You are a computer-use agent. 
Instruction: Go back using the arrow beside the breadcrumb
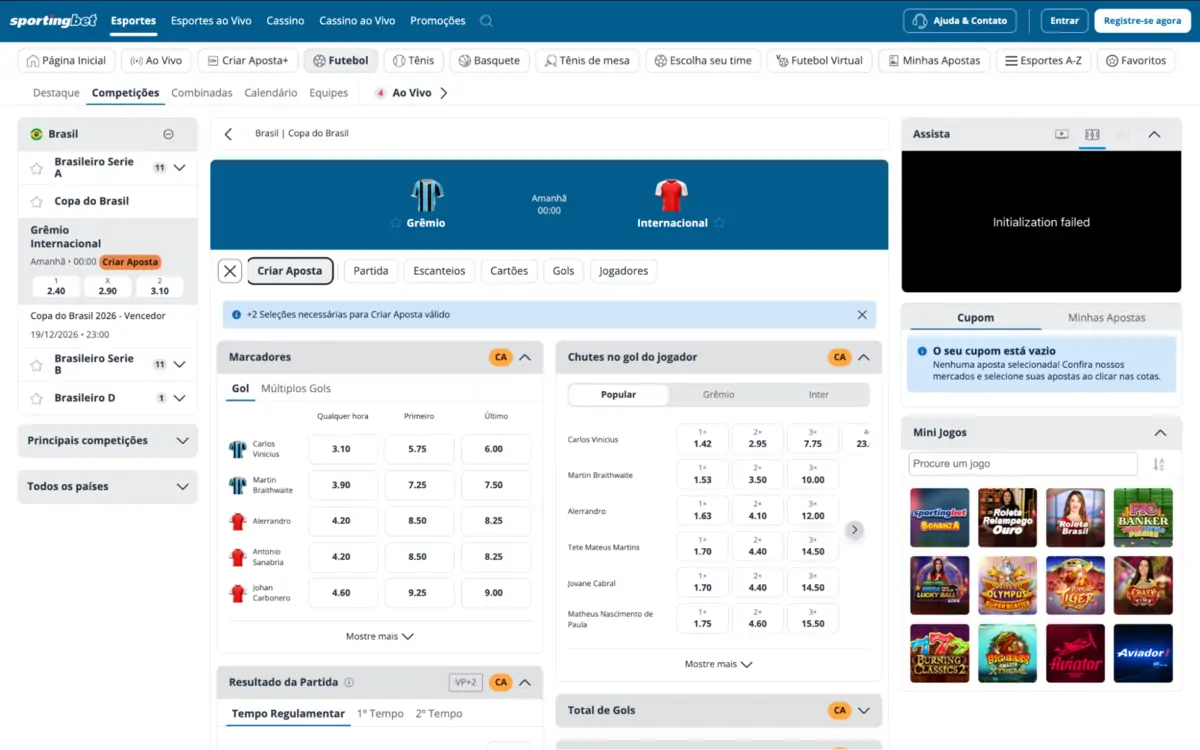point(228,134)
